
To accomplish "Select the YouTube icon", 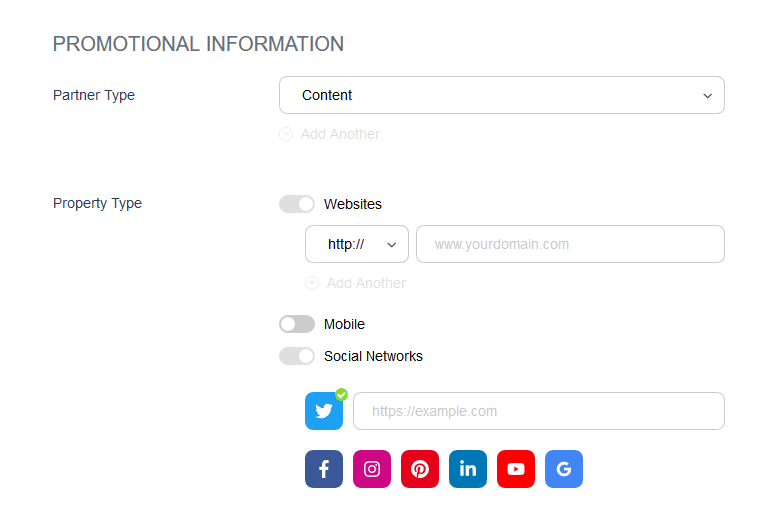I will point(516,469).
